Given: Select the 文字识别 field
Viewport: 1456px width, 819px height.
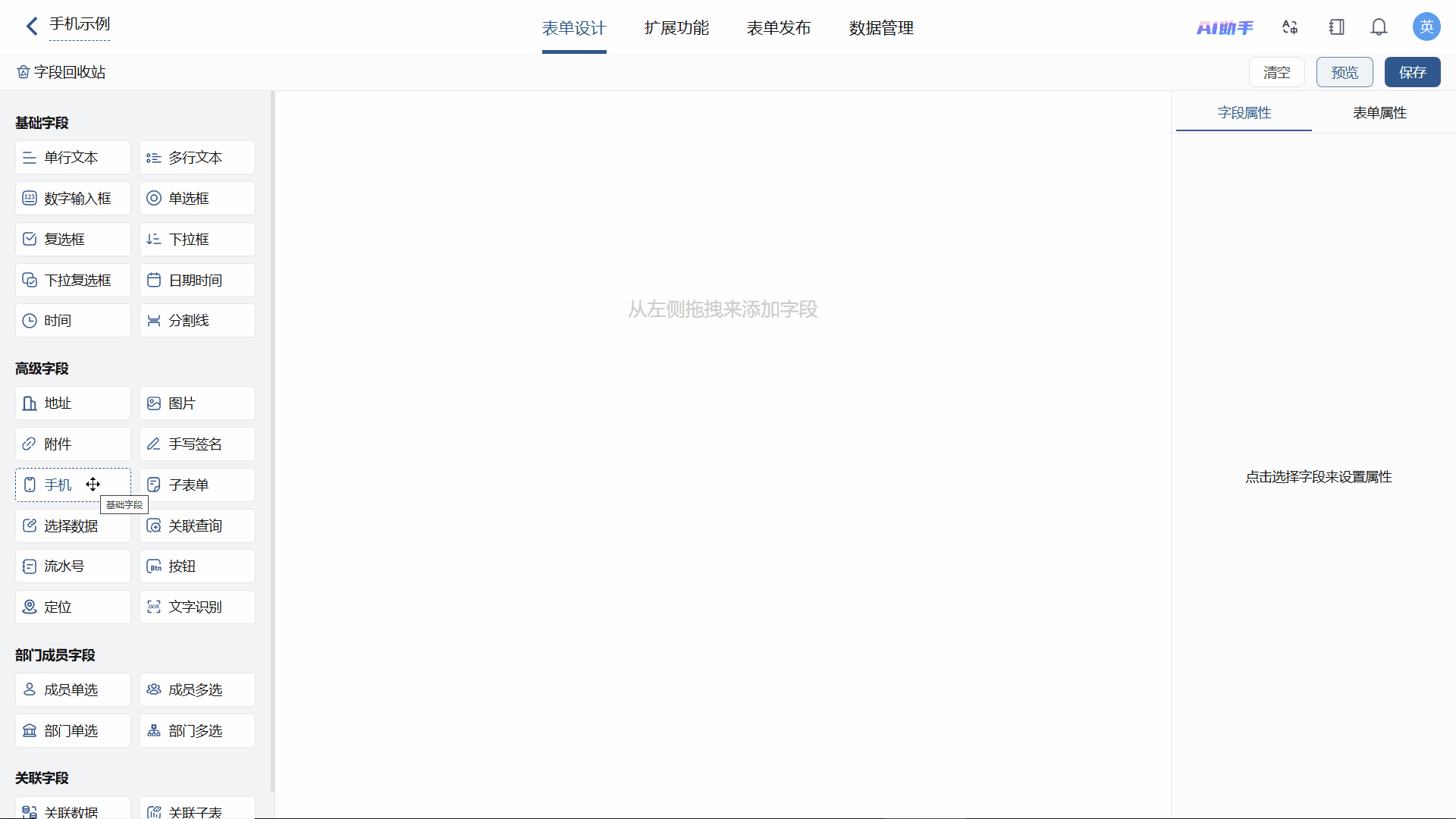Looking at the screenshot, I should tap(197, 607).
